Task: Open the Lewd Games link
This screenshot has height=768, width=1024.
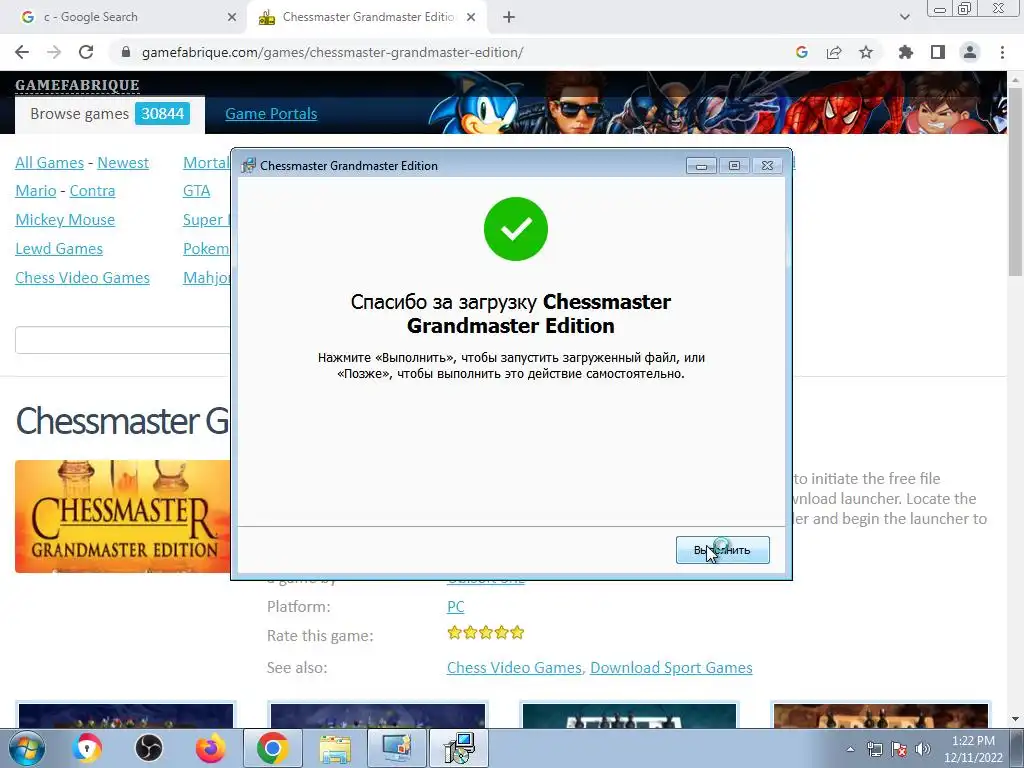Action: [59, 249]
